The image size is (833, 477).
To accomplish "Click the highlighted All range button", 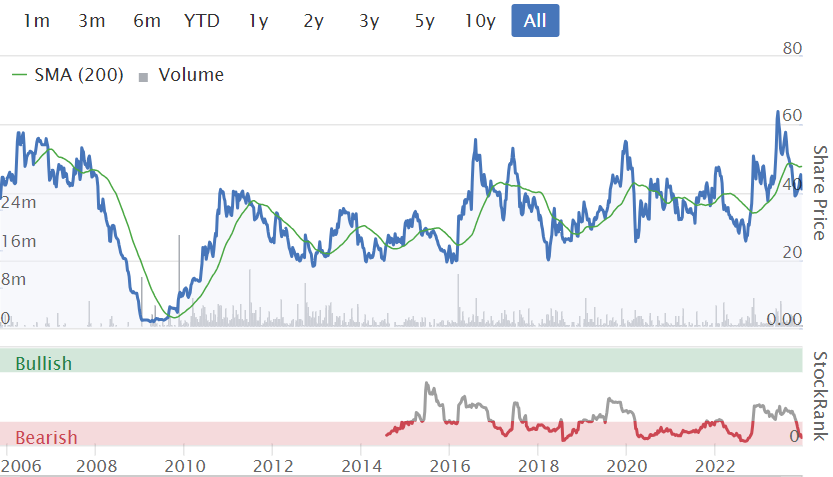I will (535, 21).
